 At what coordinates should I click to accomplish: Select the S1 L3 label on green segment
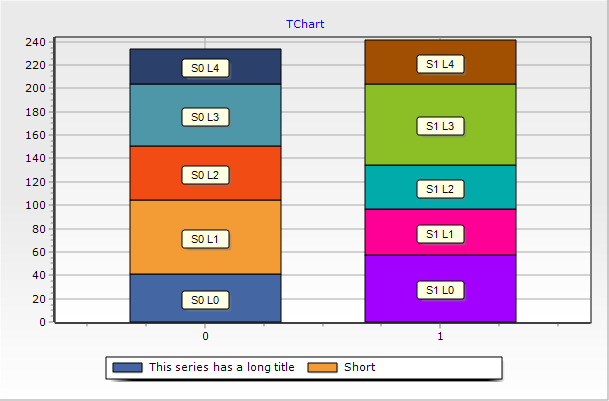pyautogui.click(x=440, y=126)
